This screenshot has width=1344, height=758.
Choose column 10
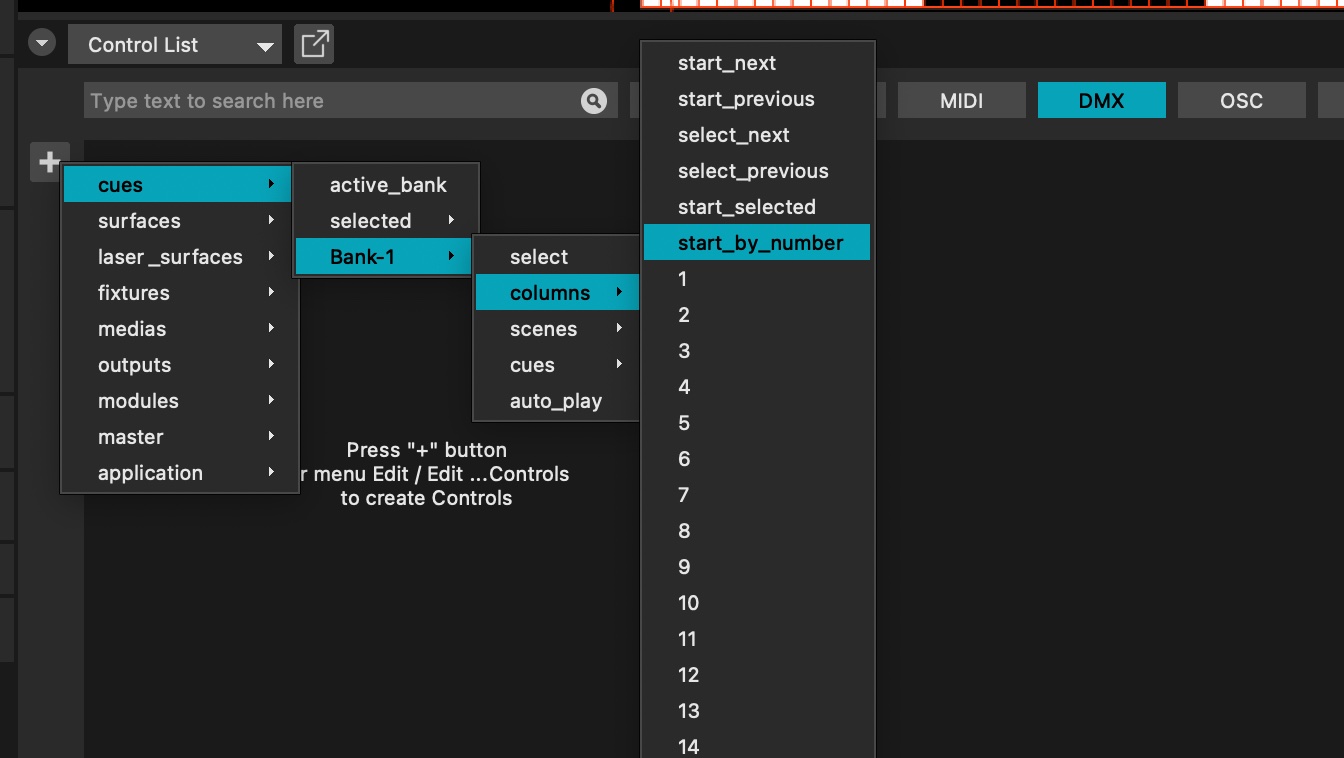click(x=757, y=603)
